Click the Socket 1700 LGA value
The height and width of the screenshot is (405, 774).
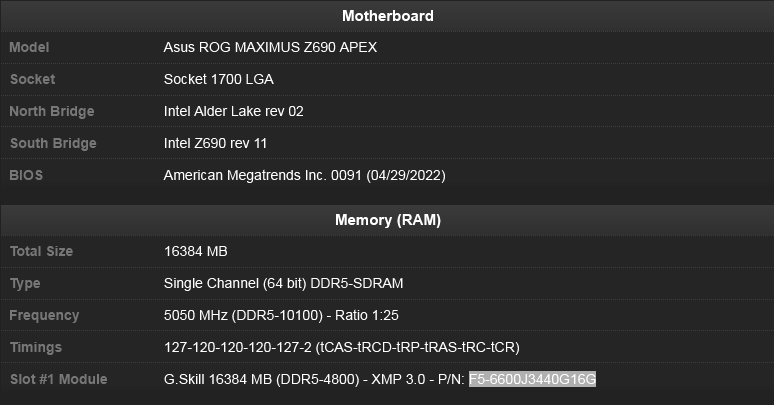(218, 79)
